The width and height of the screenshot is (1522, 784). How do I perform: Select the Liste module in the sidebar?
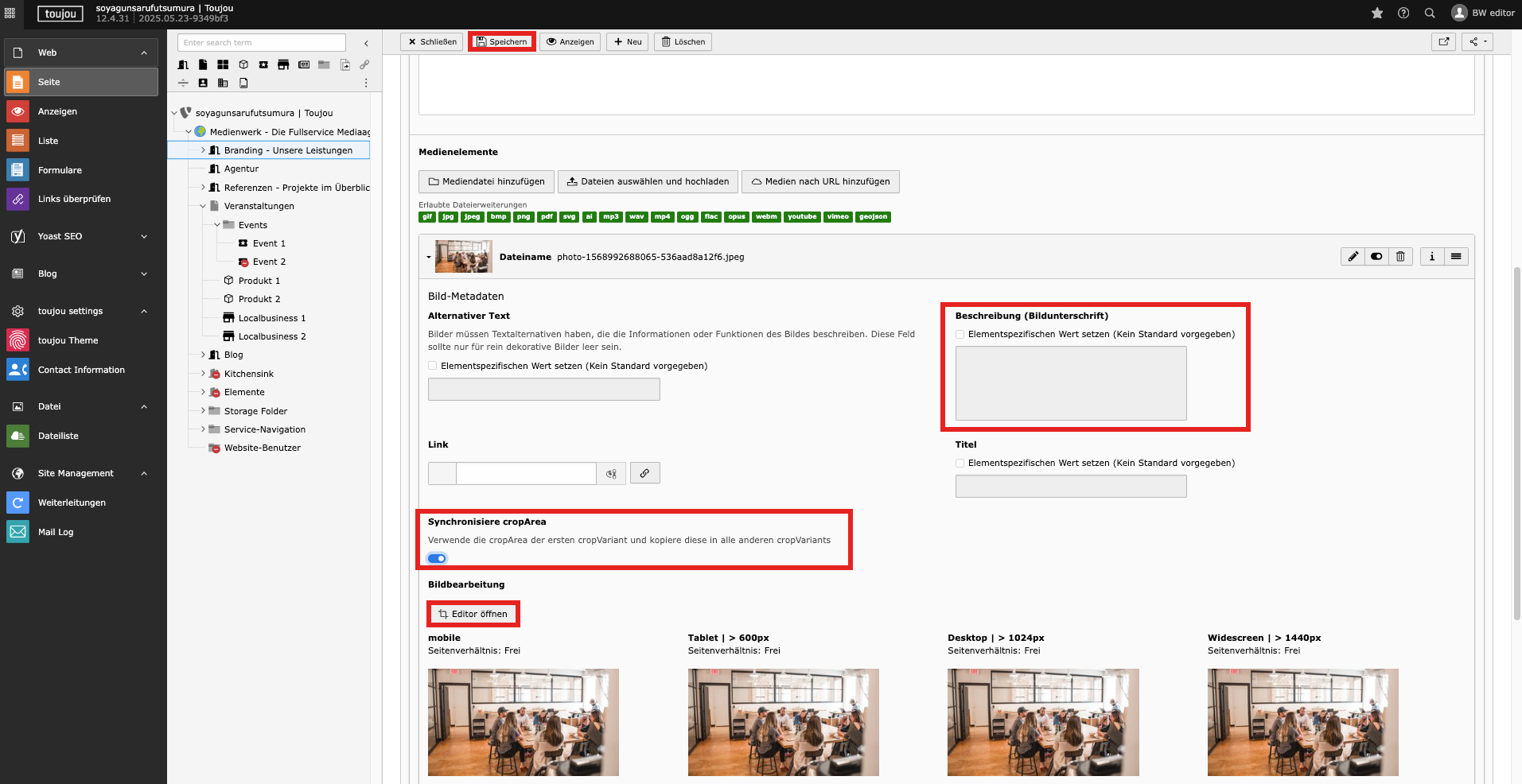(48, 141)
